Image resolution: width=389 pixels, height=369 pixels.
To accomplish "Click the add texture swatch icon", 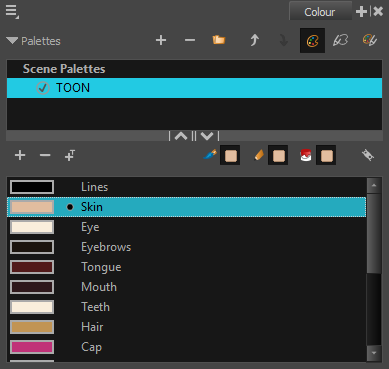I will tap(70, 155).
